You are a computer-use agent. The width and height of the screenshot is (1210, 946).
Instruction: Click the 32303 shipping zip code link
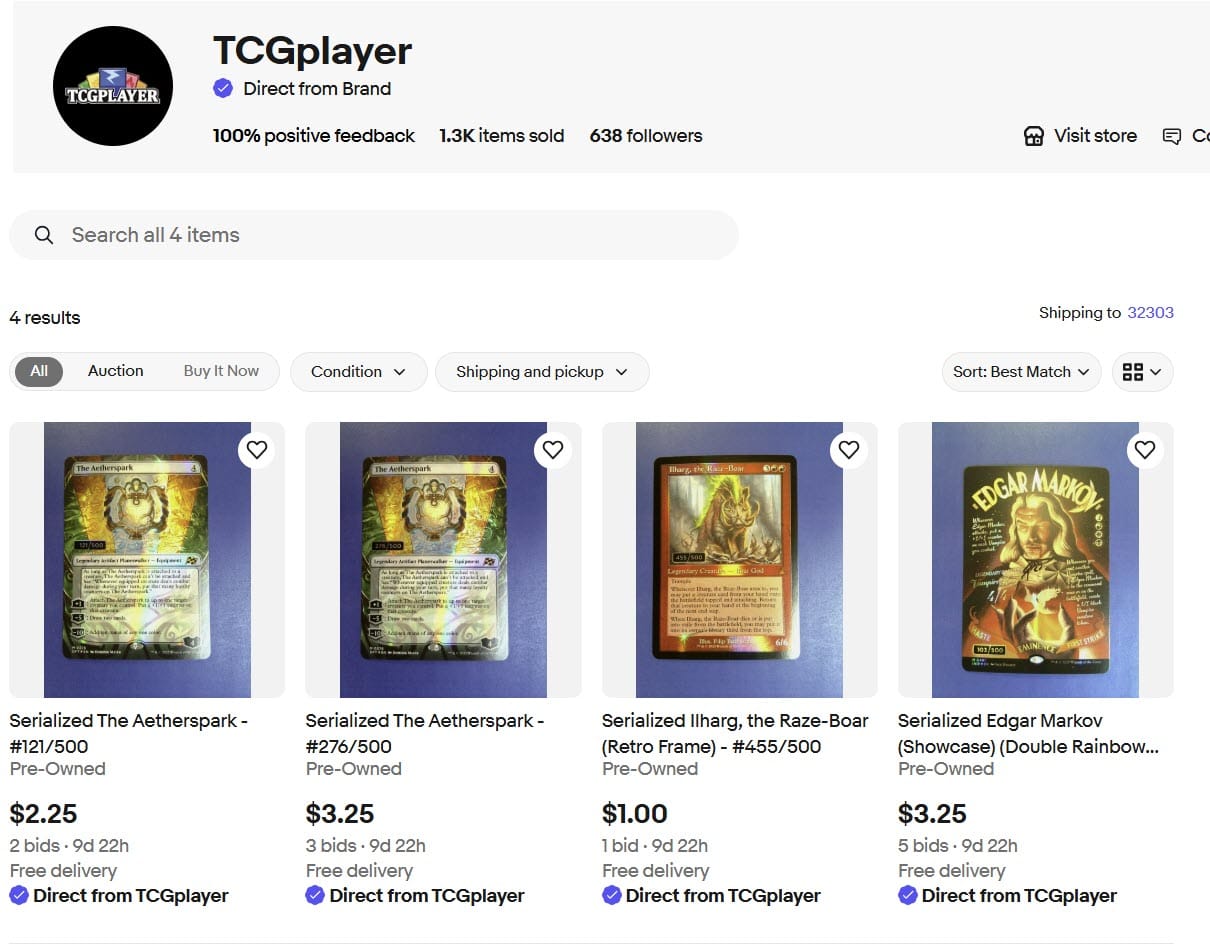click(x=1150, y=313)
